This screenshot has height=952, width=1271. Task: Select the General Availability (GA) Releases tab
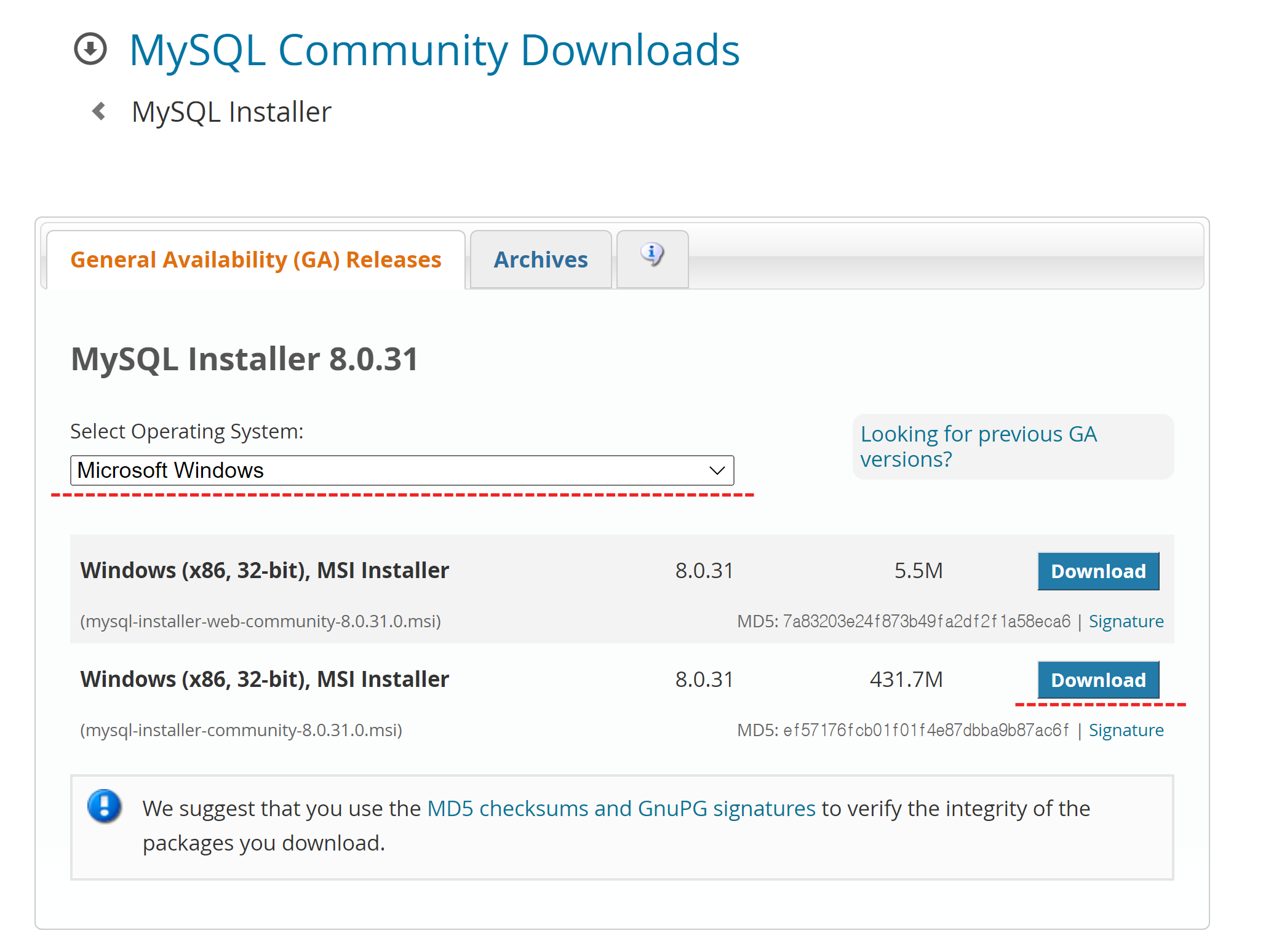tap(256, 260)
